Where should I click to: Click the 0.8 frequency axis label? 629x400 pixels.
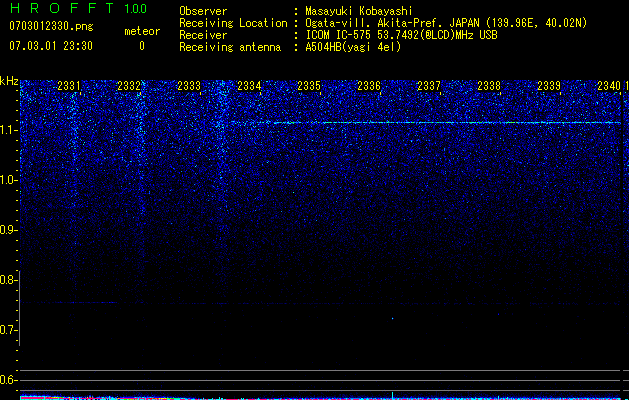coord(8,280)
